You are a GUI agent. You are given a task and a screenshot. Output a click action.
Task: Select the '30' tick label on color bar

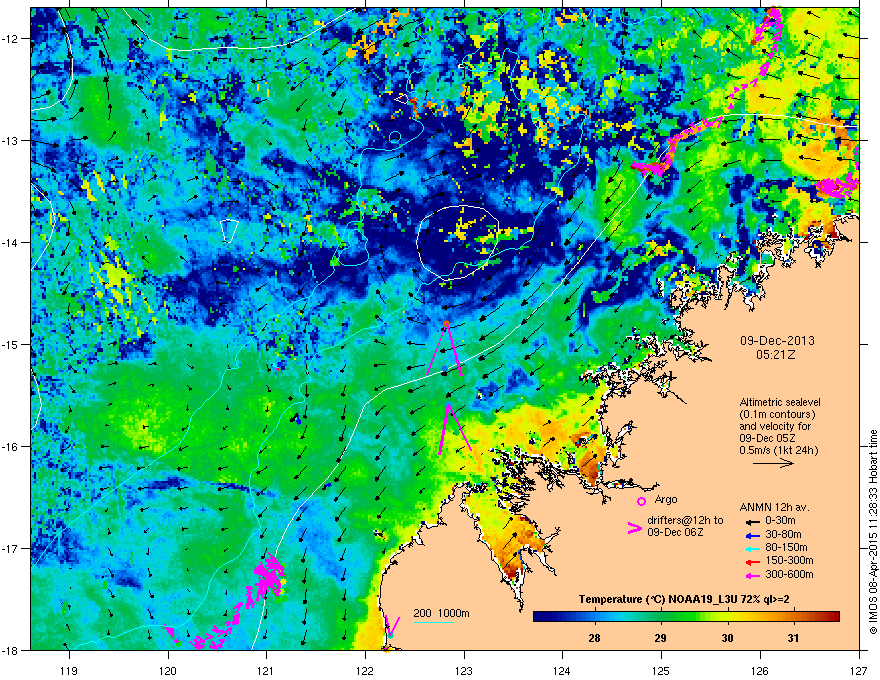tap(727, 638)
